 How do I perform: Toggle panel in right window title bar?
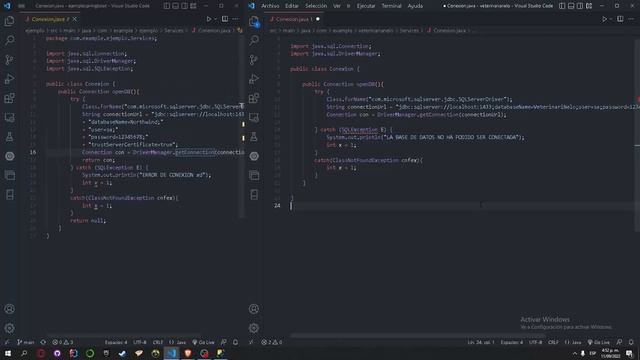click(571, 6)
